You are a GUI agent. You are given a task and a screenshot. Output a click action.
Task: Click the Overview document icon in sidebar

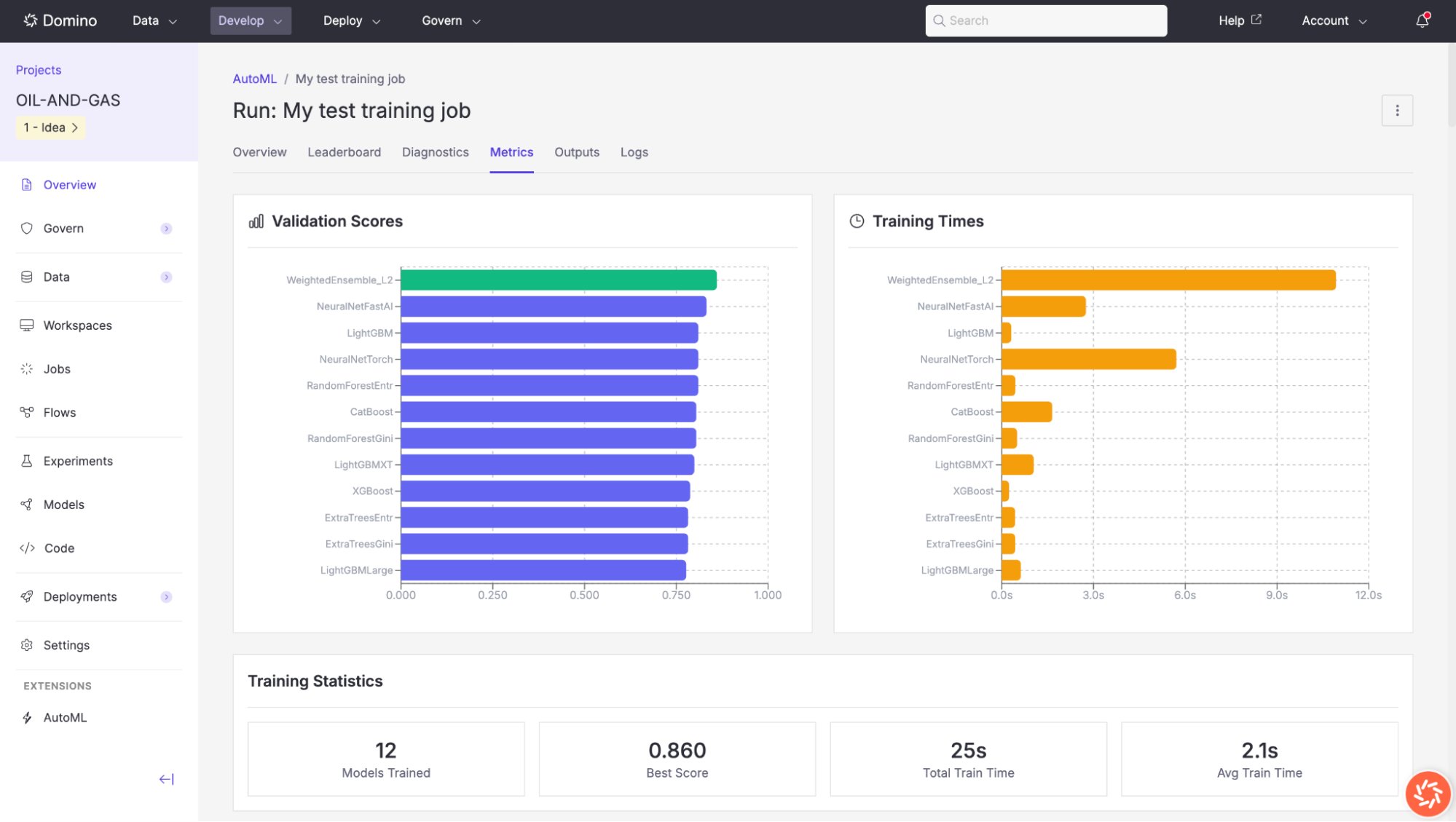[27, 185]
